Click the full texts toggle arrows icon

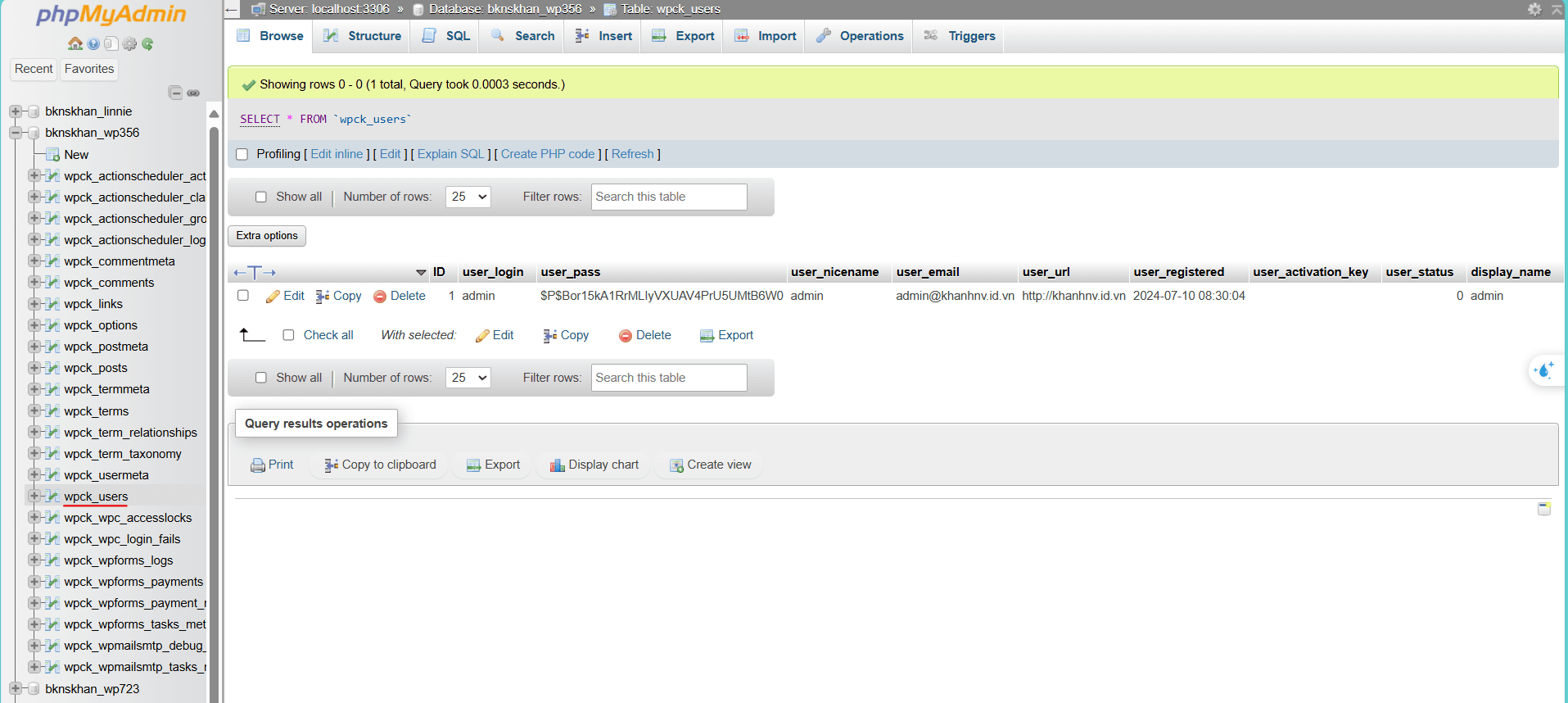point(255,272)
